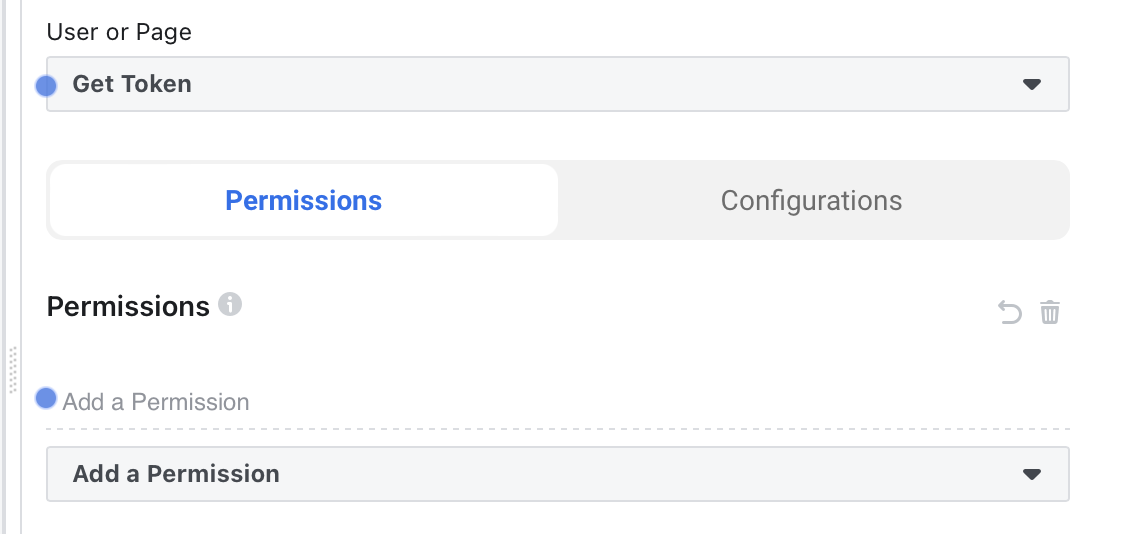Expand the bold Add a Permission dropdown
1126x534 pixels.
click(558, 474)
